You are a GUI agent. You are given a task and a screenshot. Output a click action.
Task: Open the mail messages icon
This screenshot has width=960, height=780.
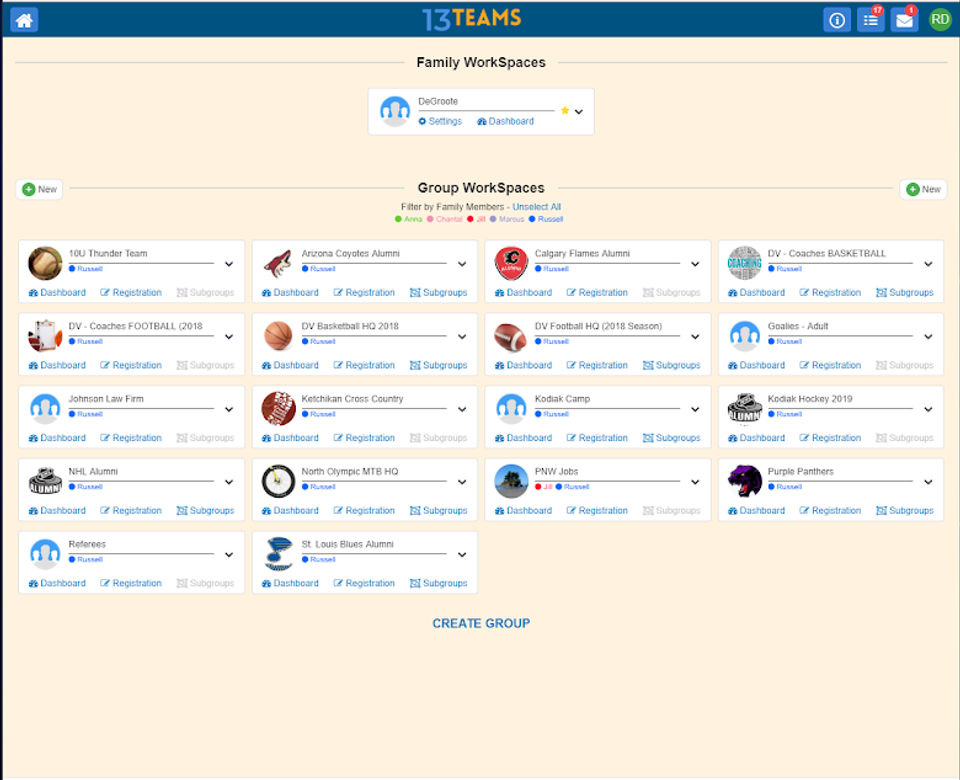(904, 20)
